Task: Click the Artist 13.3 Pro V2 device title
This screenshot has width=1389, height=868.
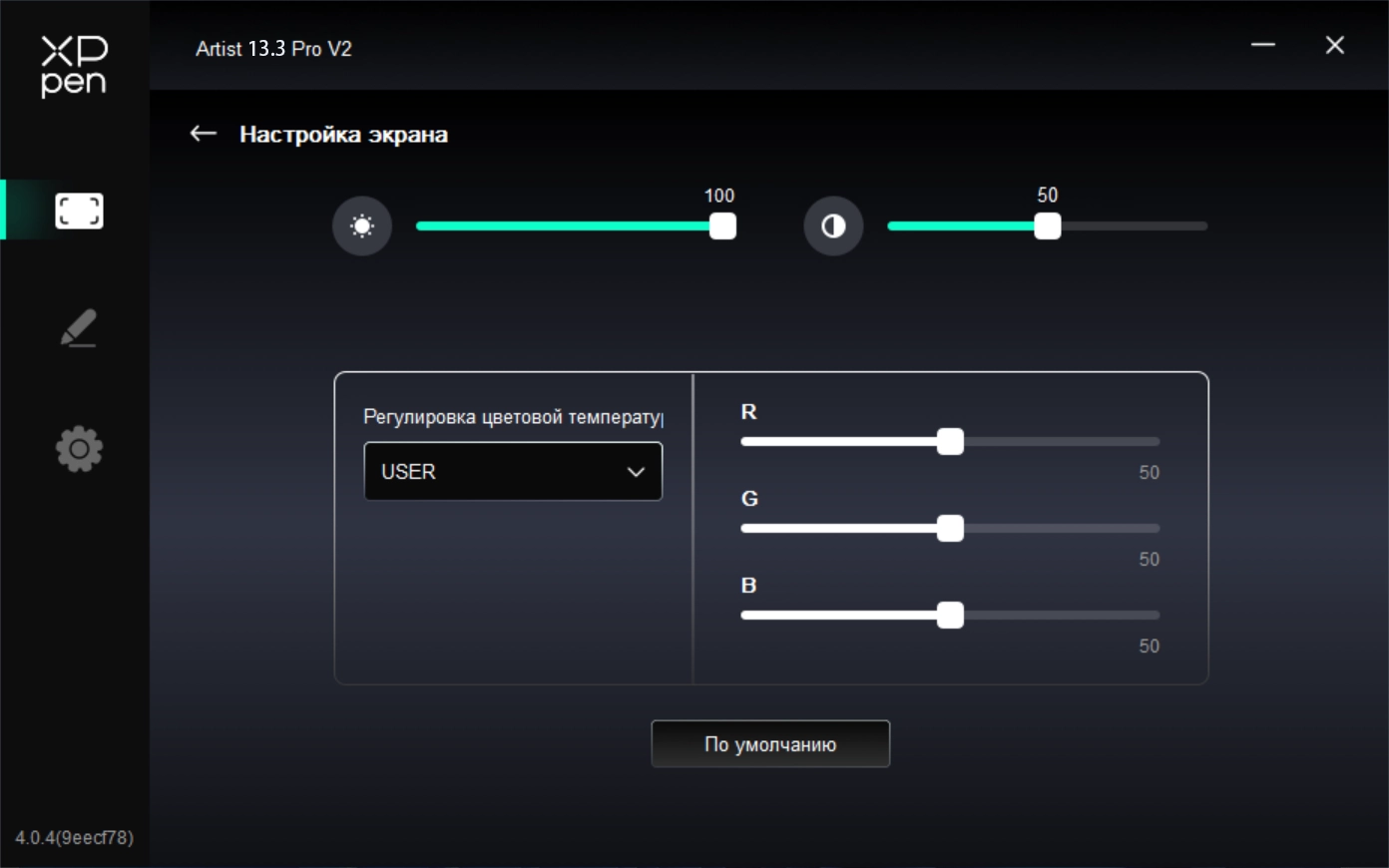Action: click(273, 49)
